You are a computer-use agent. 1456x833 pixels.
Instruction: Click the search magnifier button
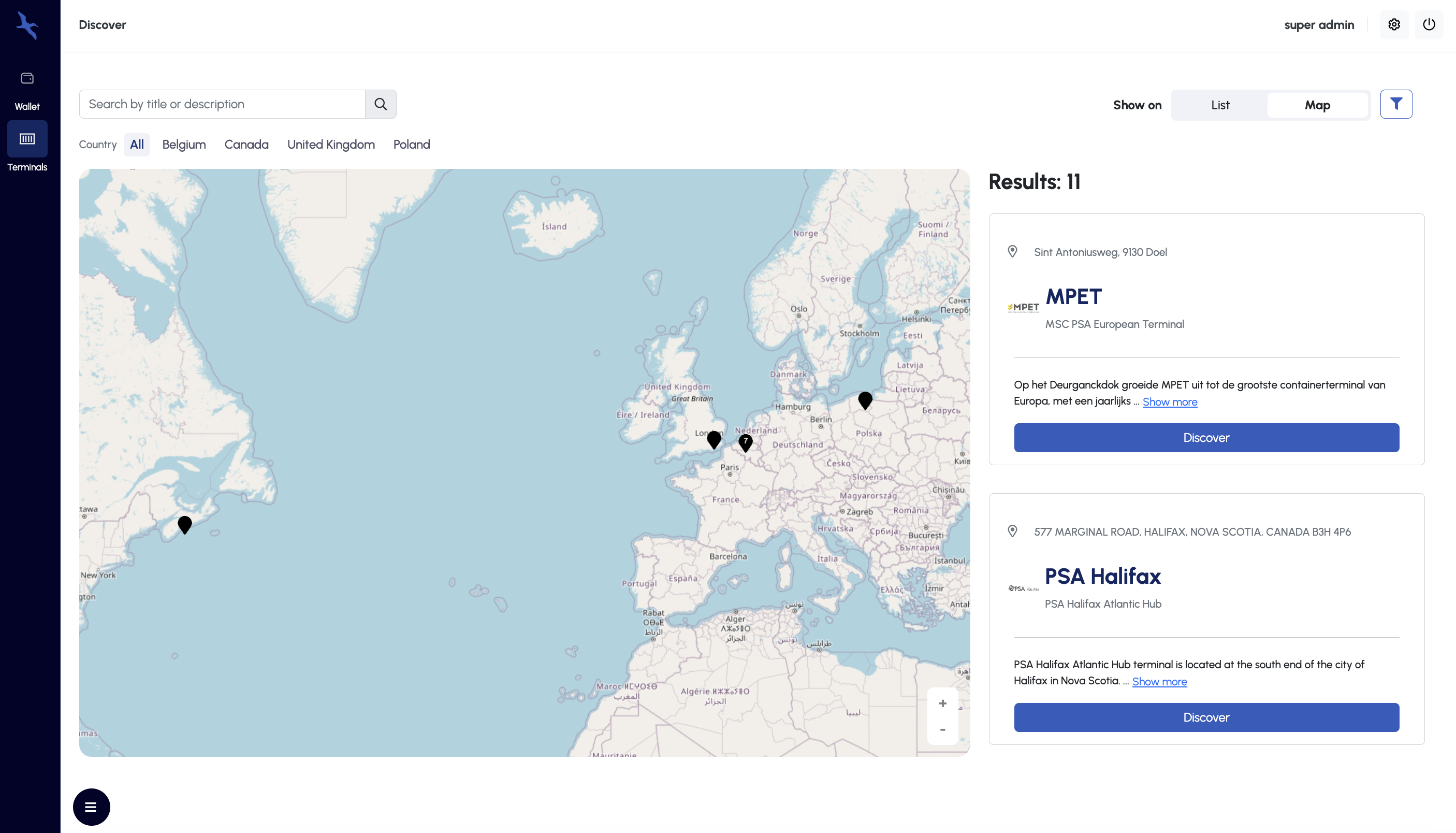pyautogui.click(x=380, y=104)
